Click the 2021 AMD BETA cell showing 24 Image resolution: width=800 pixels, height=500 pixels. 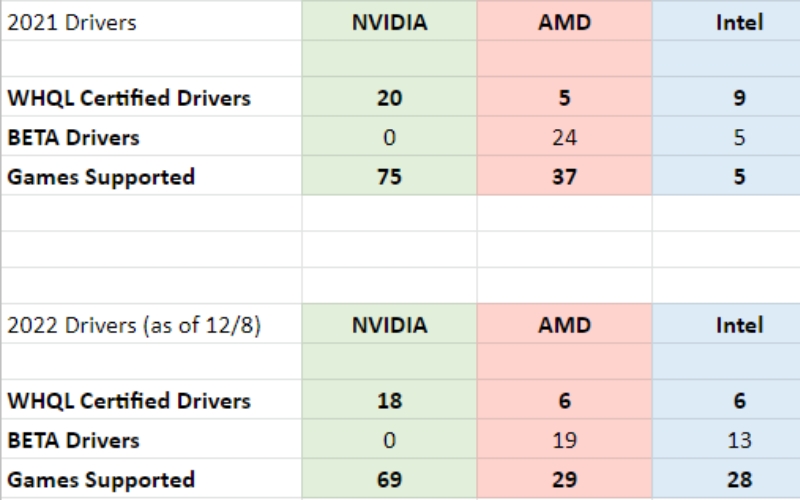[564, 137]
